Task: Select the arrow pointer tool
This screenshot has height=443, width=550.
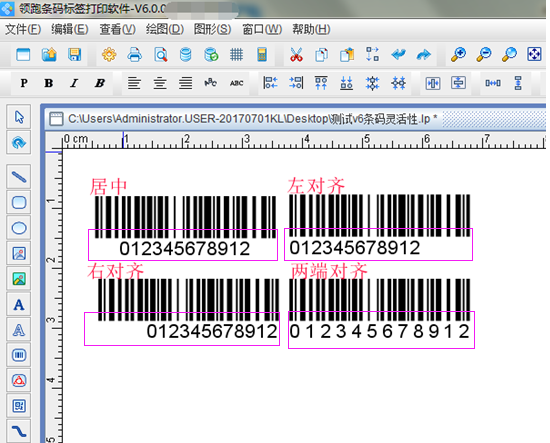Action: (19, 117)
